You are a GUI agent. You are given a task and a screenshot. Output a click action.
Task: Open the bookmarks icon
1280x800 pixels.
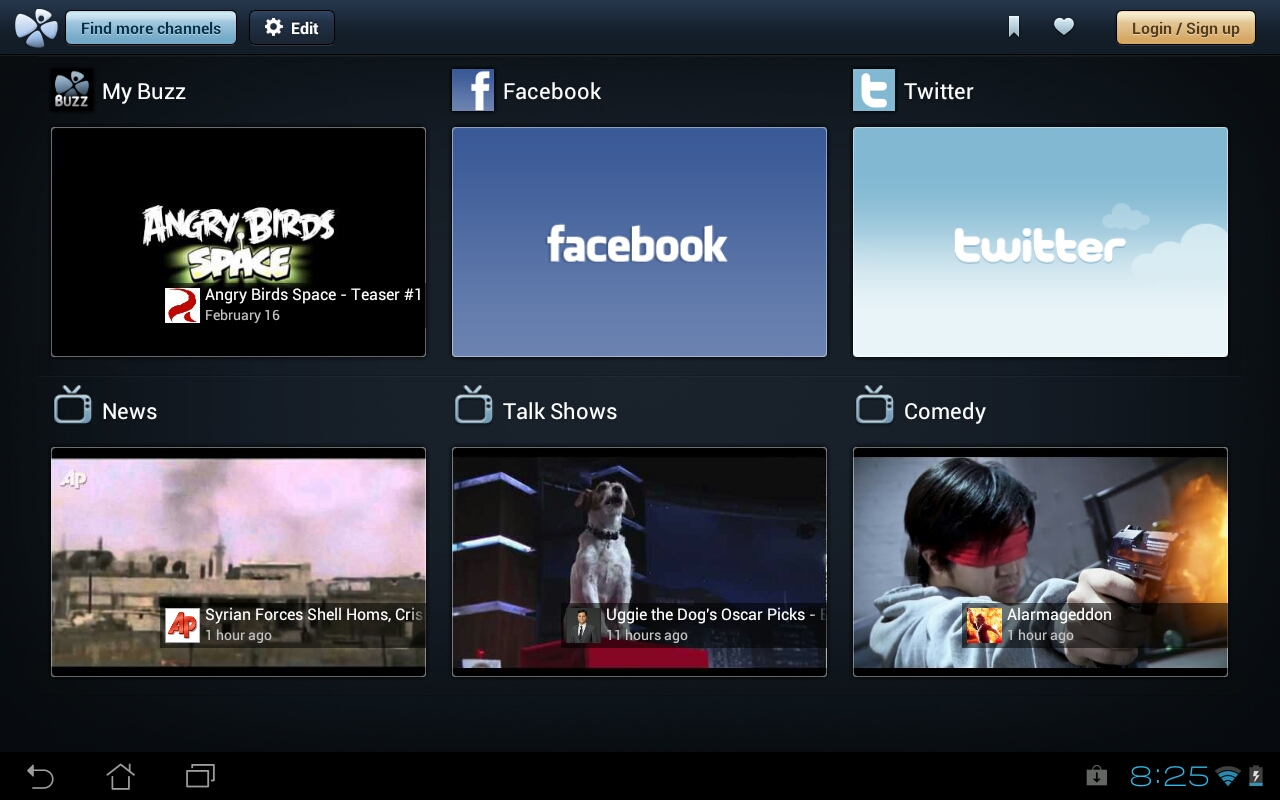1014,27
